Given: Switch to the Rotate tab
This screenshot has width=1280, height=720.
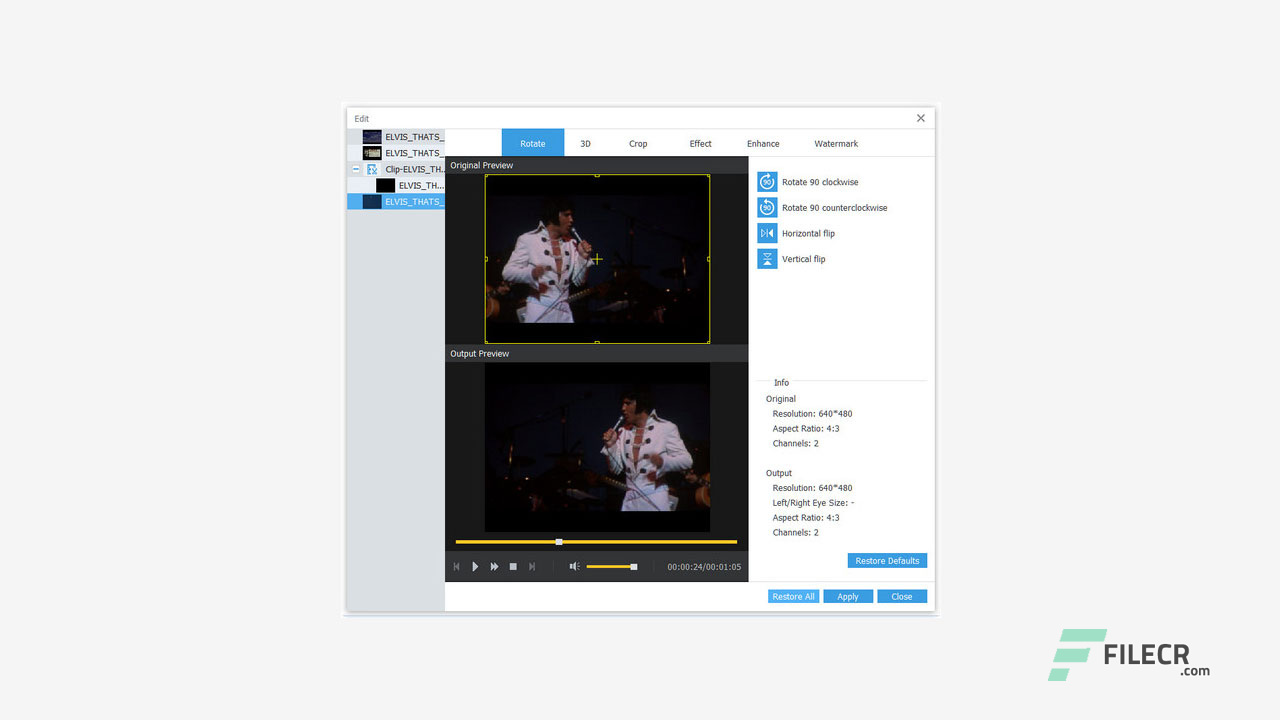Looking at the screenshot, I should [x=533, y=143].
